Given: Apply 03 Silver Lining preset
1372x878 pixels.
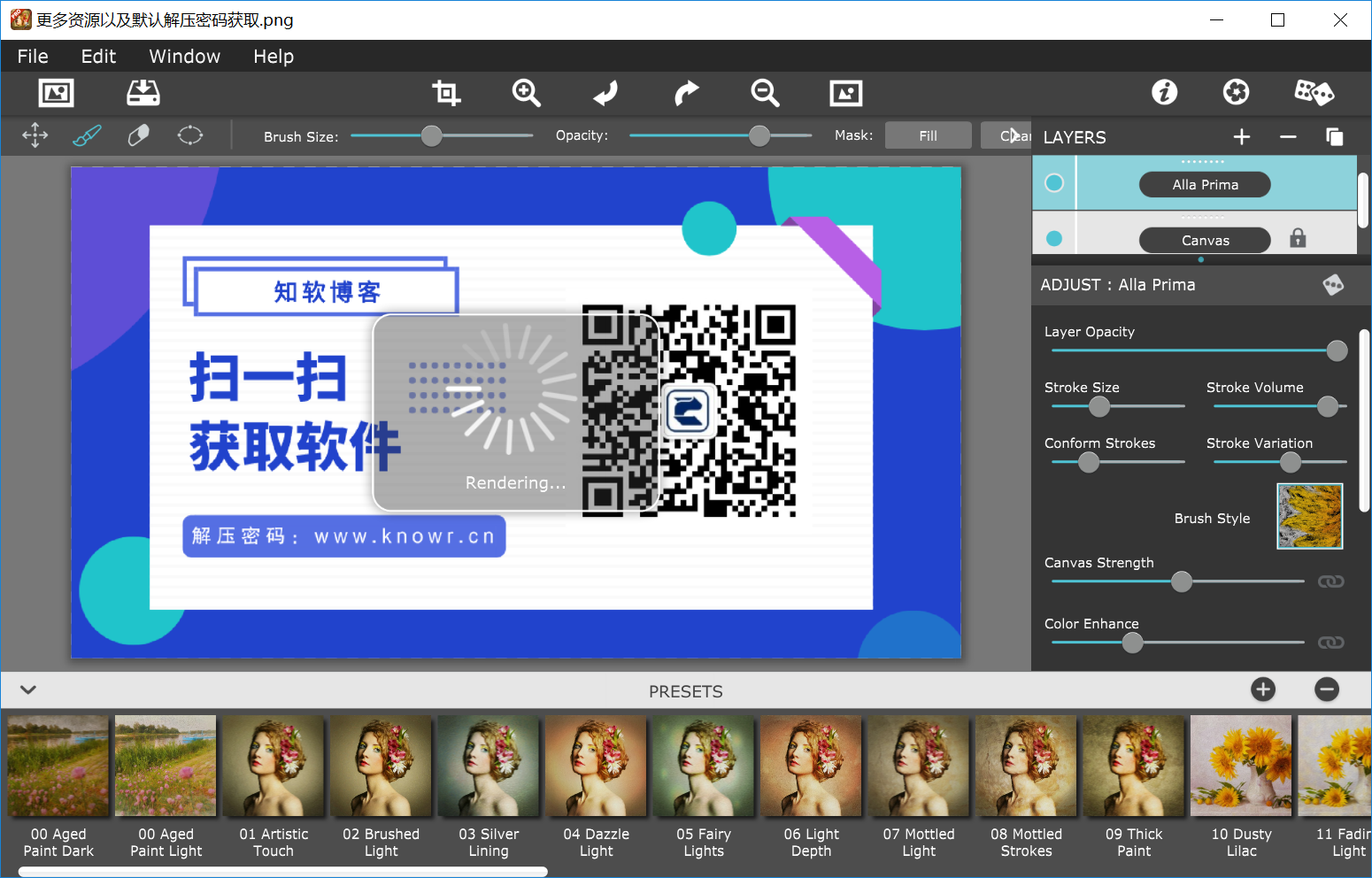Looking at the screenshot, I should coord(489,766).
